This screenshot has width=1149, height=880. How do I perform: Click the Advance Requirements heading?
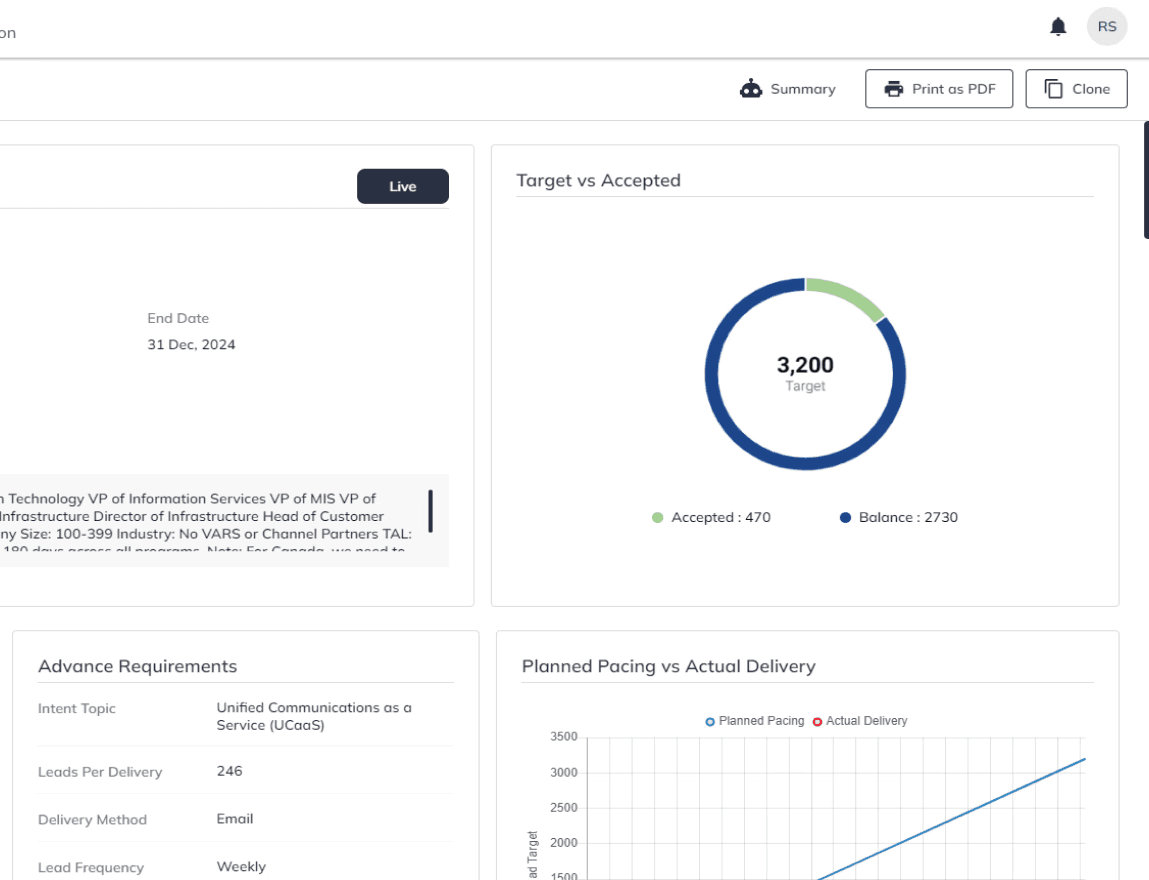138,666
